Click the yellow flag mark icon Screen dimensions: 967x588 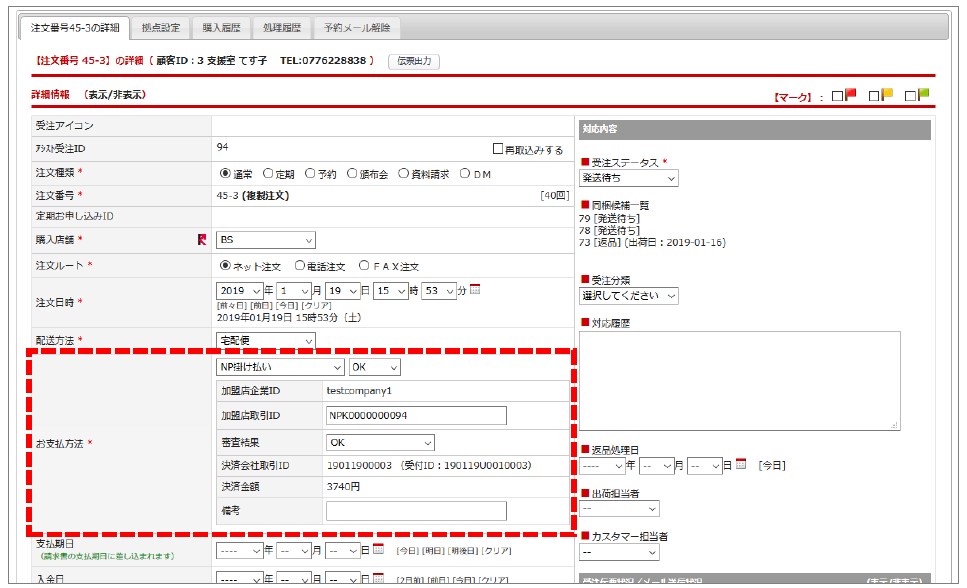[886, 95]
